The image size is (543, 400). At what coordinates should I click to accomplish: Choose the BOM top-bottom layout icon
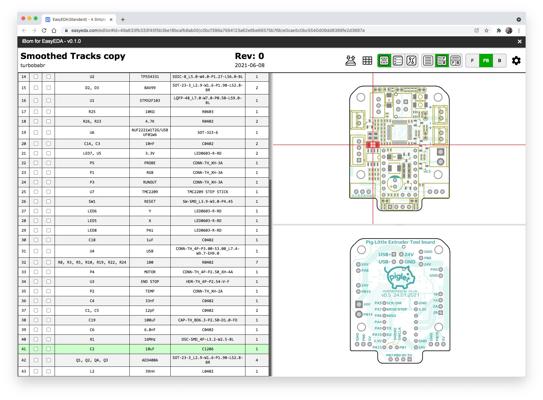pos(455,61)
